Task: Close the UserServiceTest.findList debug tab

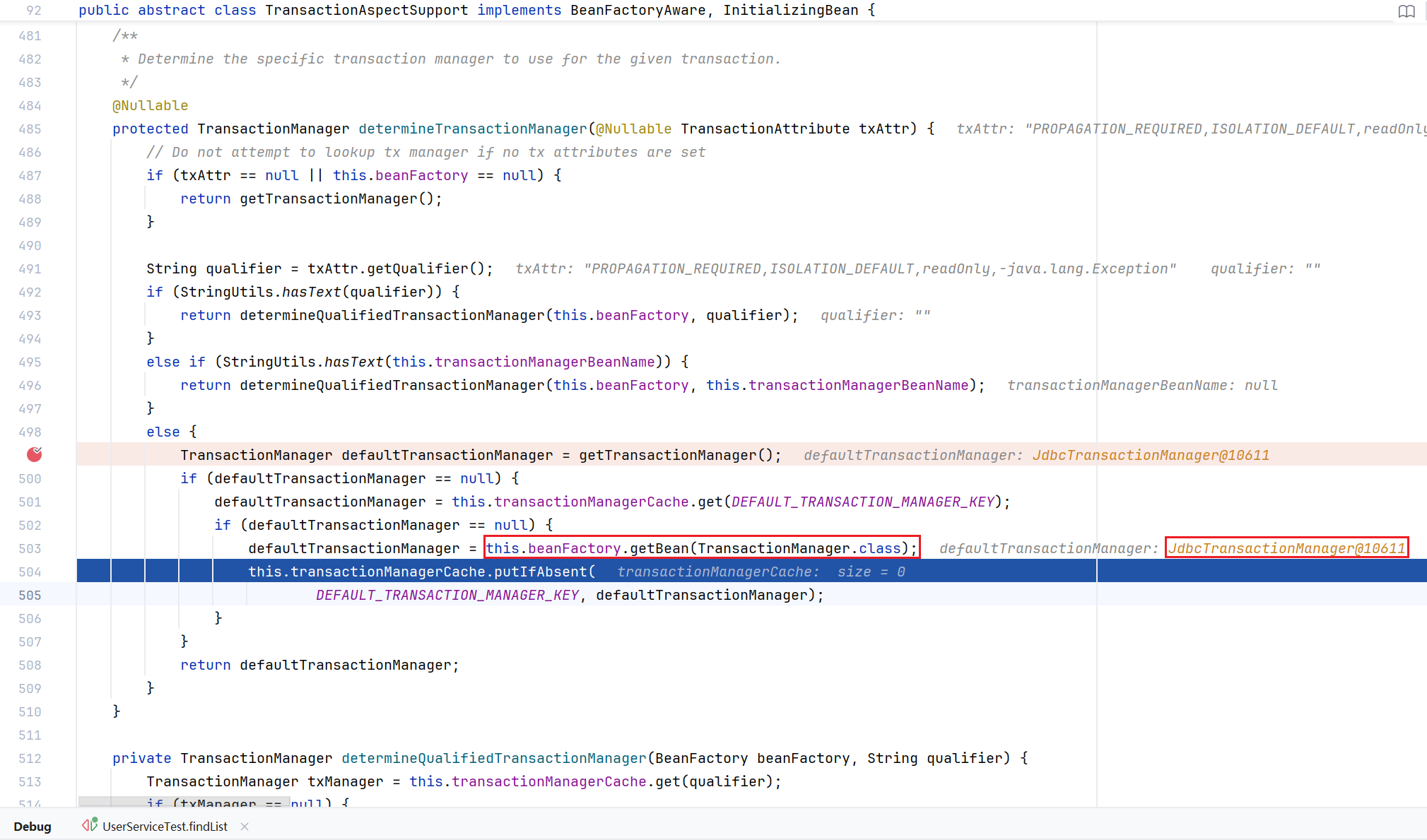Action: pyautogui.click(x=245, y=827)
